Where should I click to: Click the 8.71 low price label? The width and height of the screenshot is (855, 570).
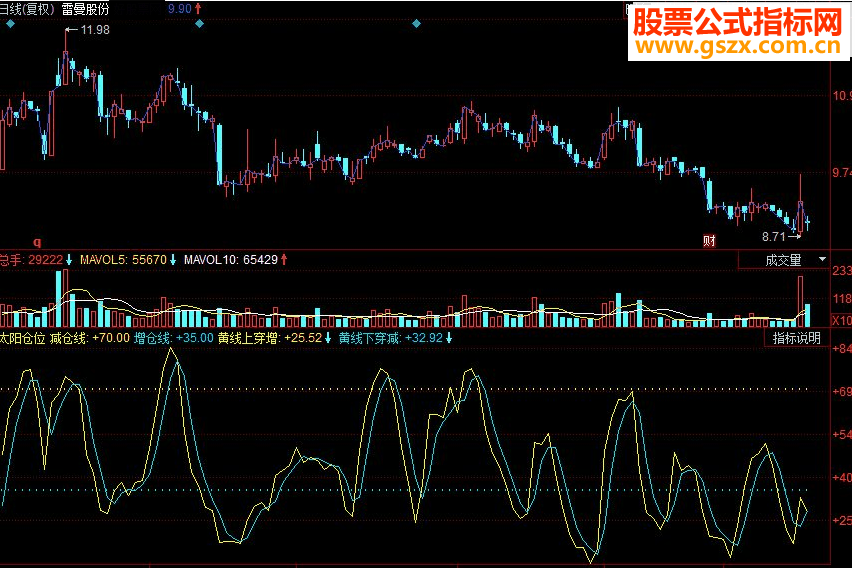(774, 237)
